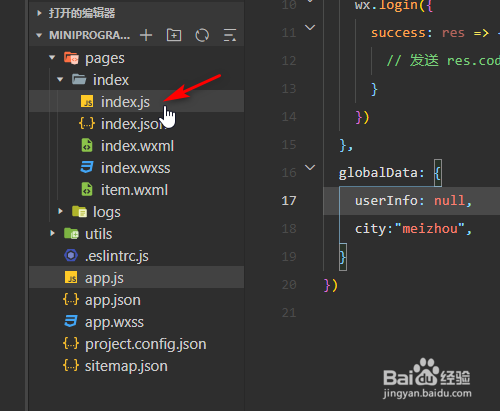Click the new file plus icon
Screen dimensions: 500x411
coord(146,35)
